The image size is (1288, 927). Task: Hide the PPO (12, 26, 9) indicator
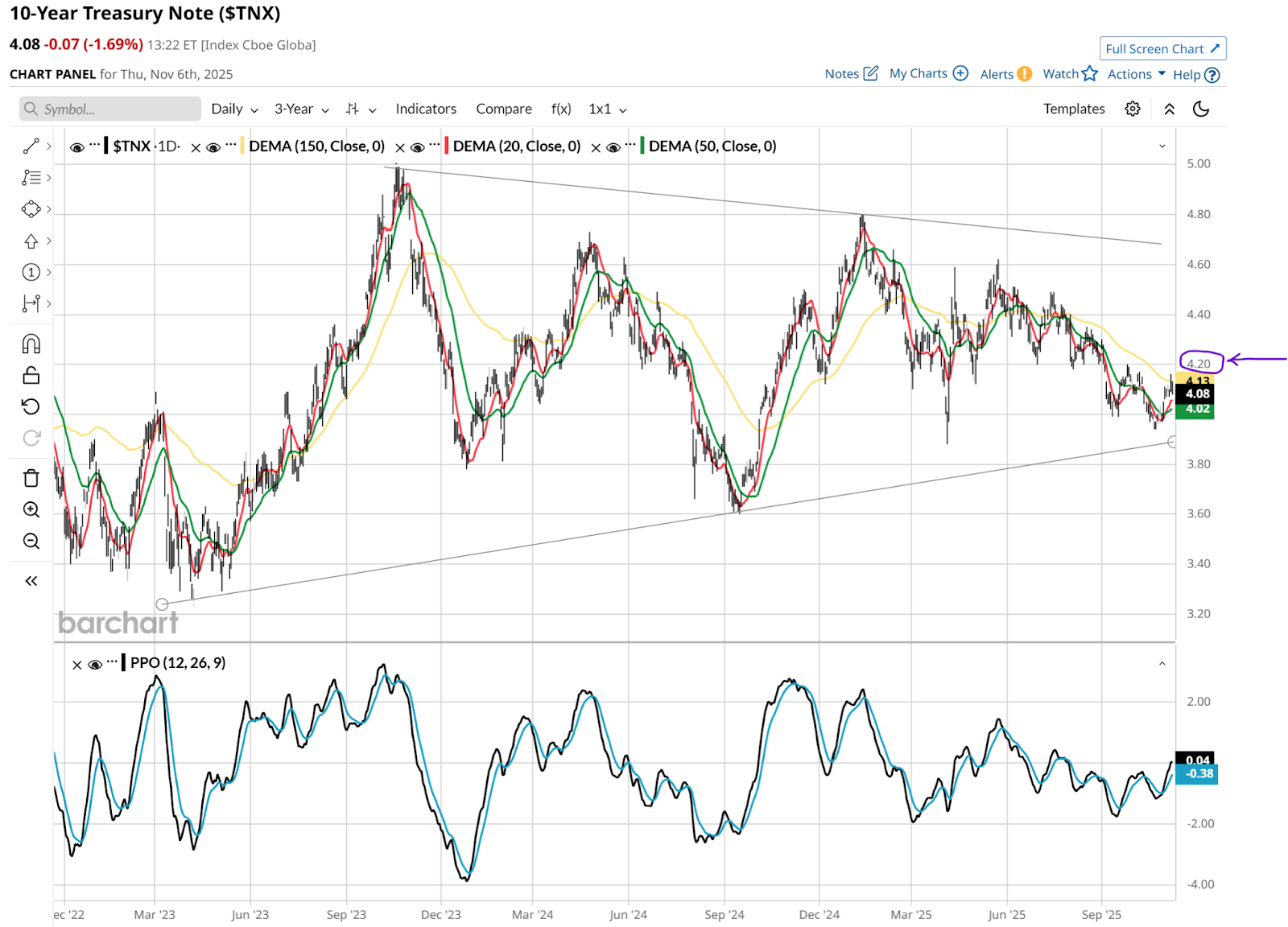point(95,665)
